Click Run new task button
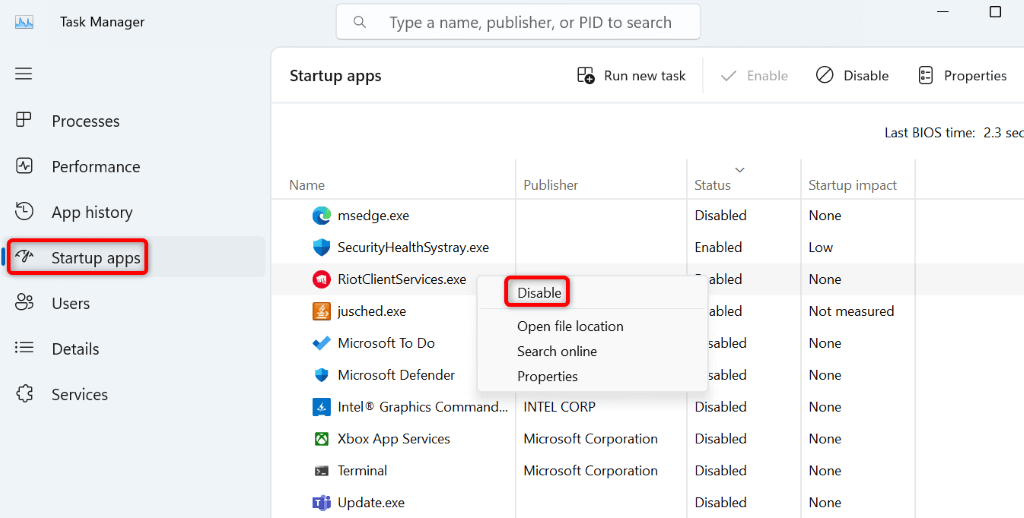1024x518 pixels. click(632, 76)
